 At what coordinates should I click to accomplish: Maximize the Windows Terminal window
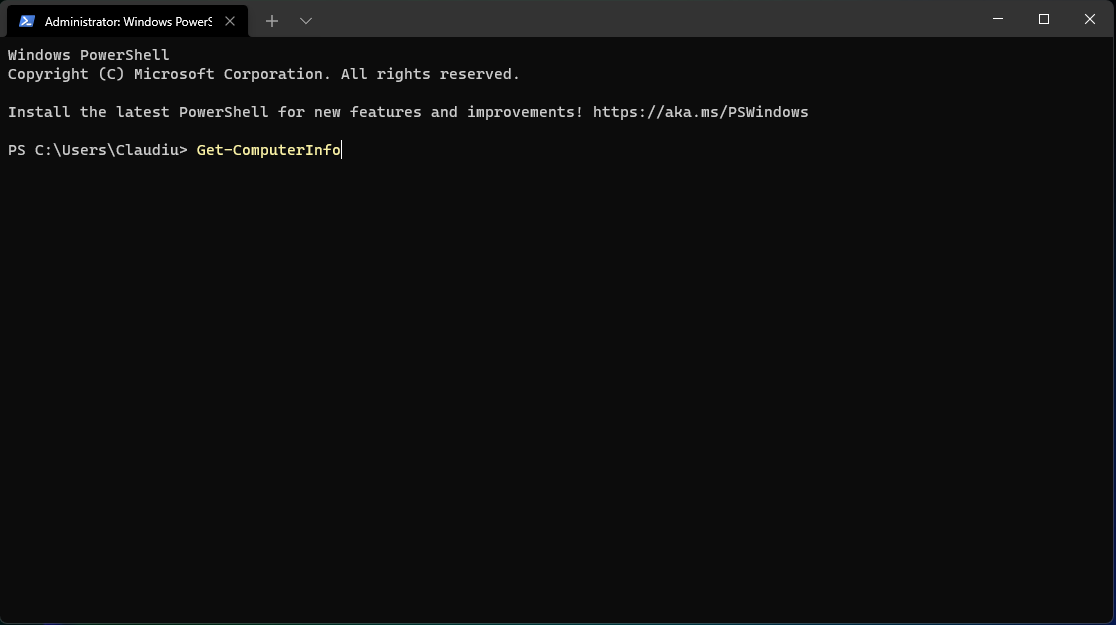[1043, 19]
